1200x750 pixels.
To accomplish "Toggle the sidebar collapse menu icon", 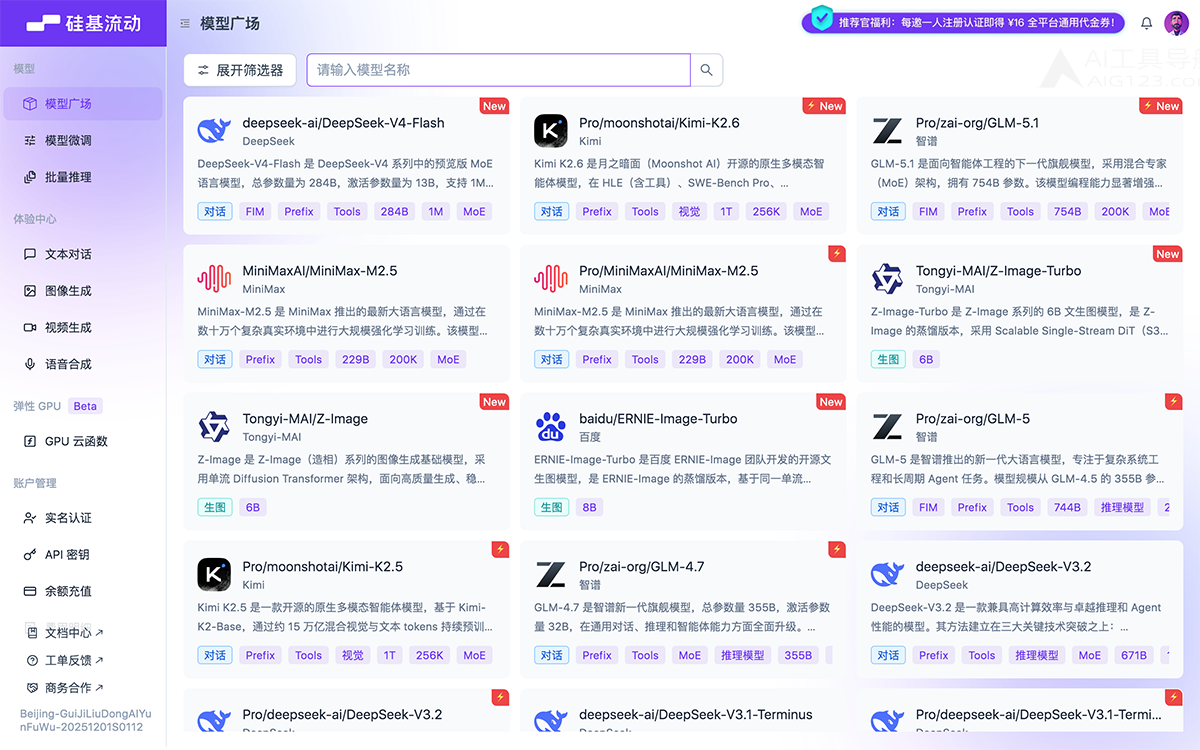I will 185,23.
